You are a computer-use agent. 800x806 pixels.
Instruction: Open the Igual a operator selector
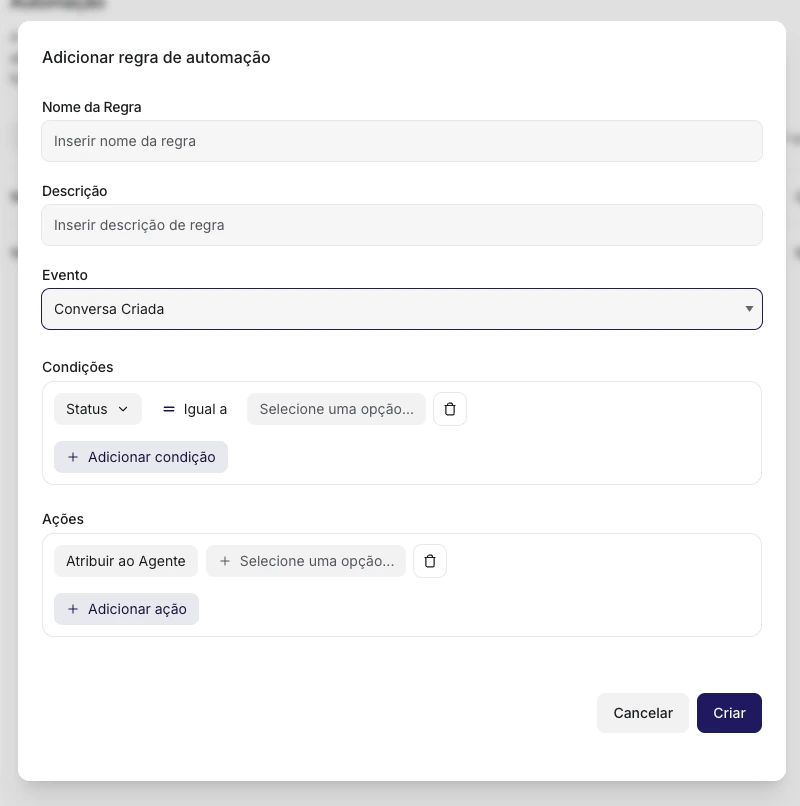pos(194,409)
